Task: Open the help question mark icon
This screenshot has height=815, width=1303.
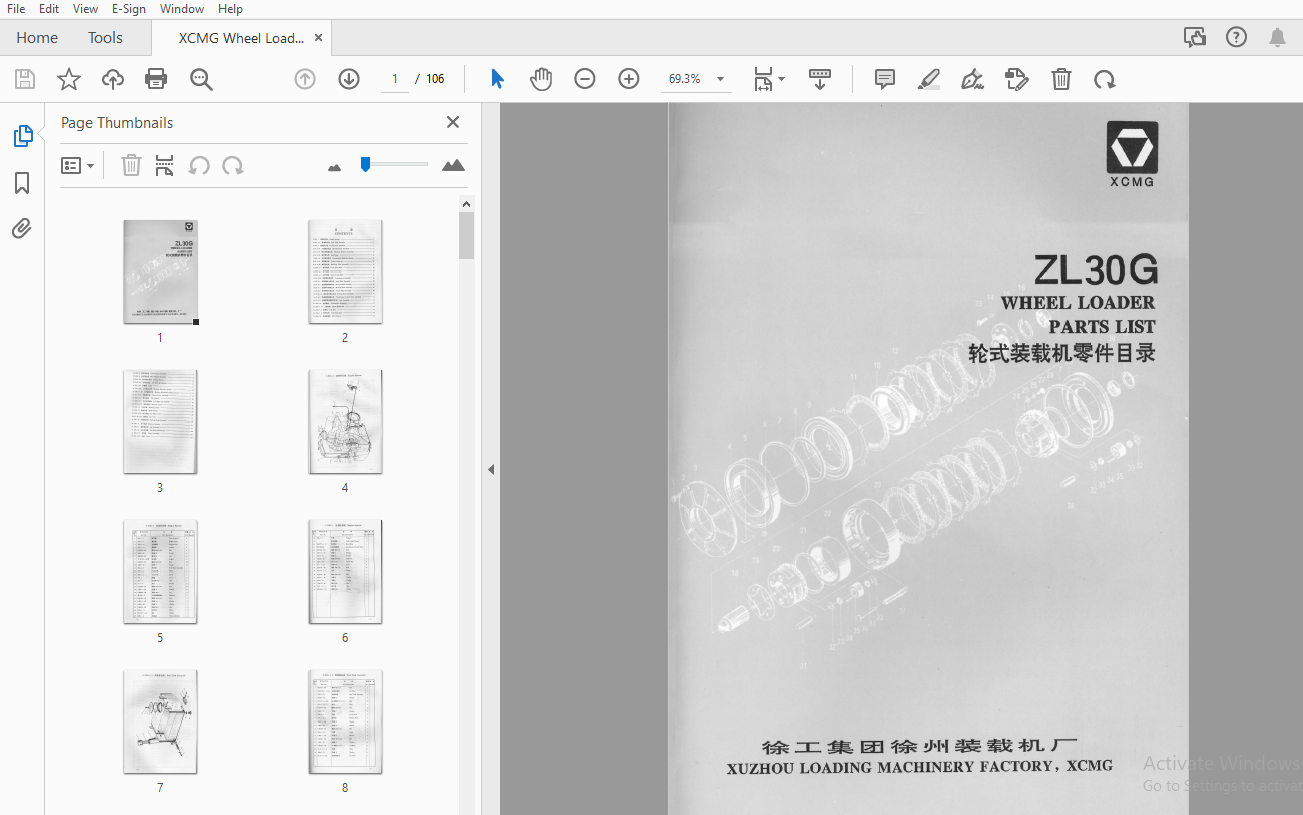Action: (1237, 38)
